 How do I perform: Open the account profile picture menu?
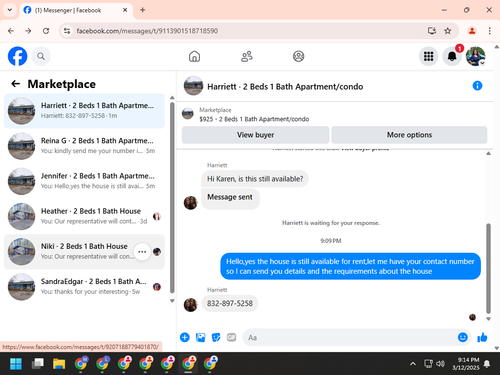click(475, 56)
